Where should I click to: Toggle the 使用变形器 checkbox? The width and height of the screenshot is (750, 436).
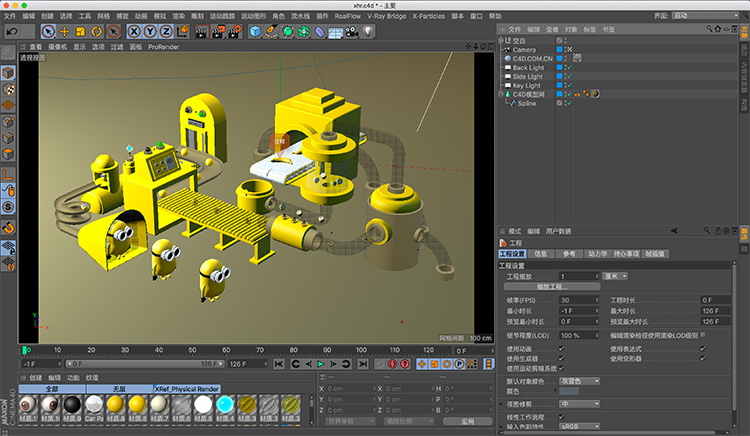click(x=703, y=358)
